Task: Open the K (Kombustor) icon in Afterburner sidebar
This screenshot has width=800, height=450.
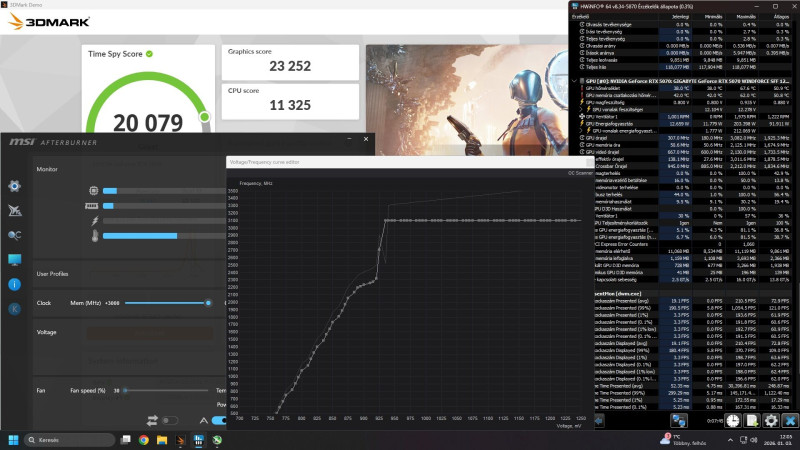Action: point(14,309)
